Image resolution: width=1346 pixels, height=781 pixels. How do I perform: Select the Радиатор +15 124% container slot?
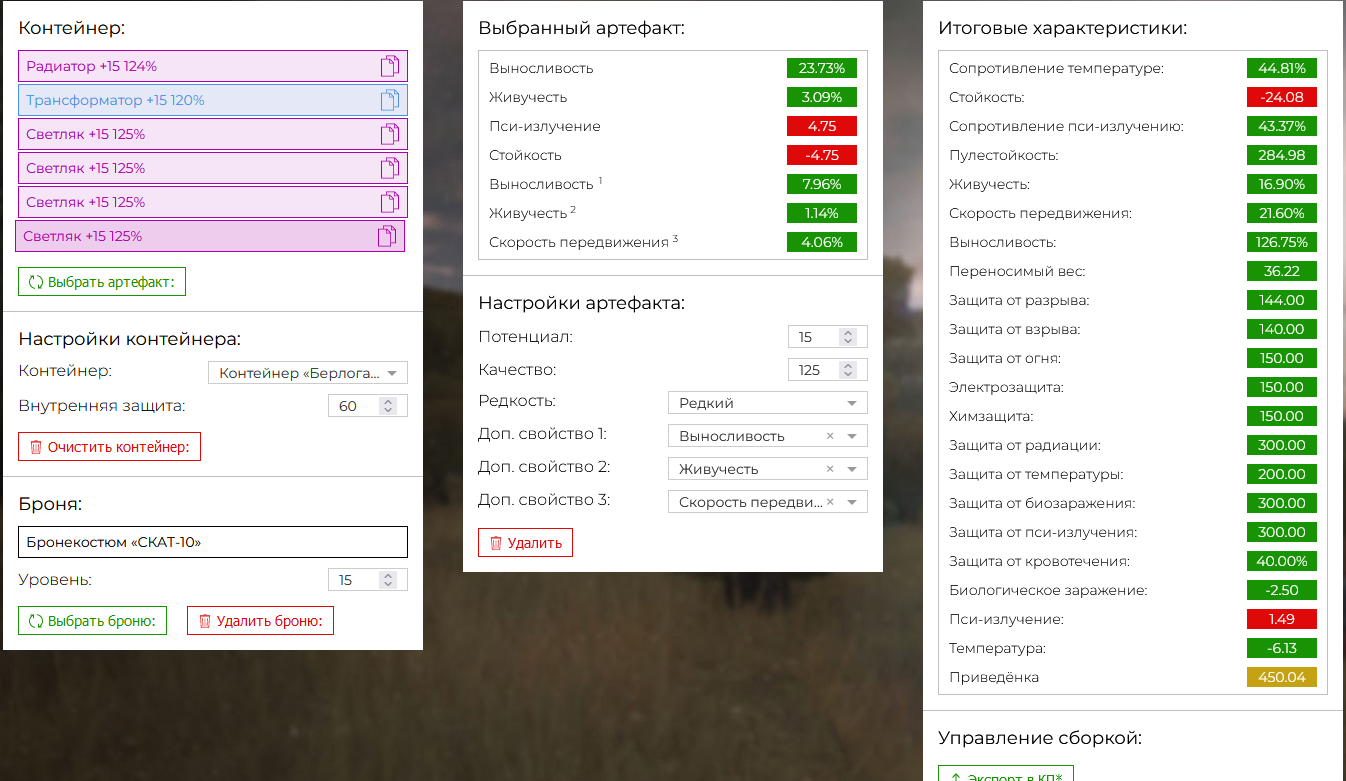pos(213,67)
